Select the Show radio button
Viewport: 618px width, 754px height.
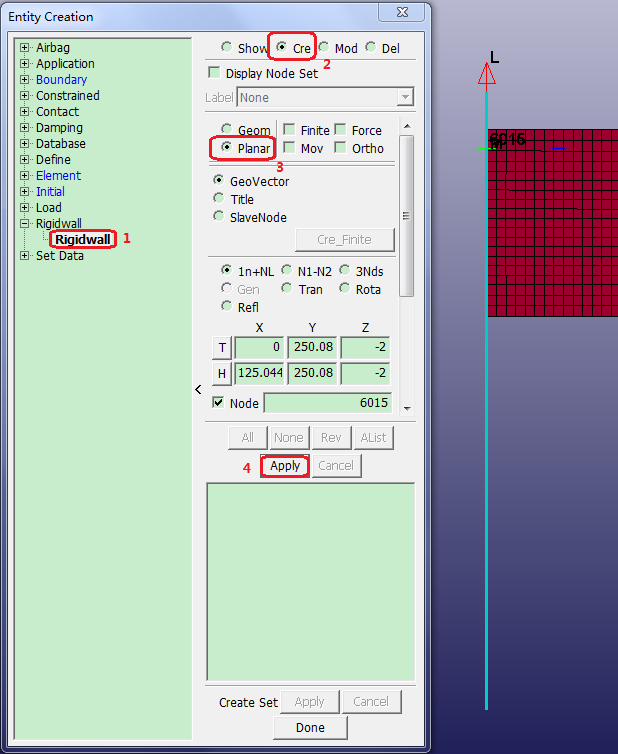click(227, 47)
